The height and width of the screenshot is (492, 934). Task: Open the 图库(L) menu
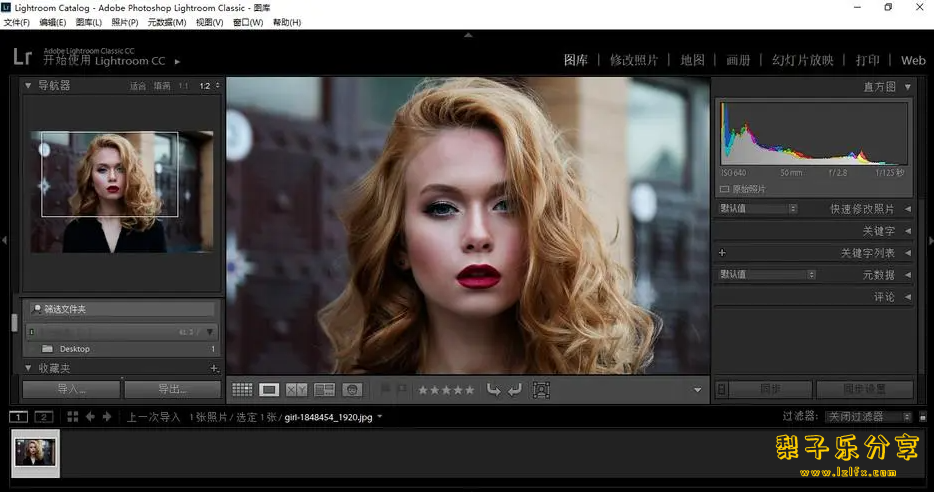click(x=89, y=23)
